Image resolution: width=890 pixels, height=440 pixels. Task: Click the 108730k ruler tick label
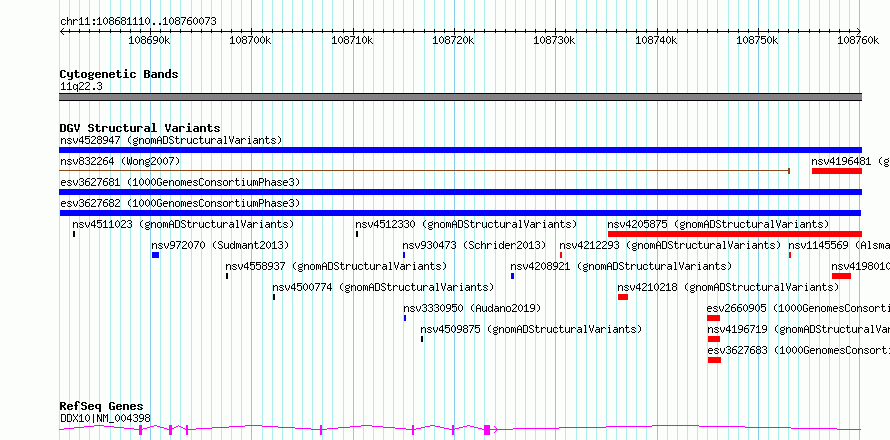coord(556,40)
